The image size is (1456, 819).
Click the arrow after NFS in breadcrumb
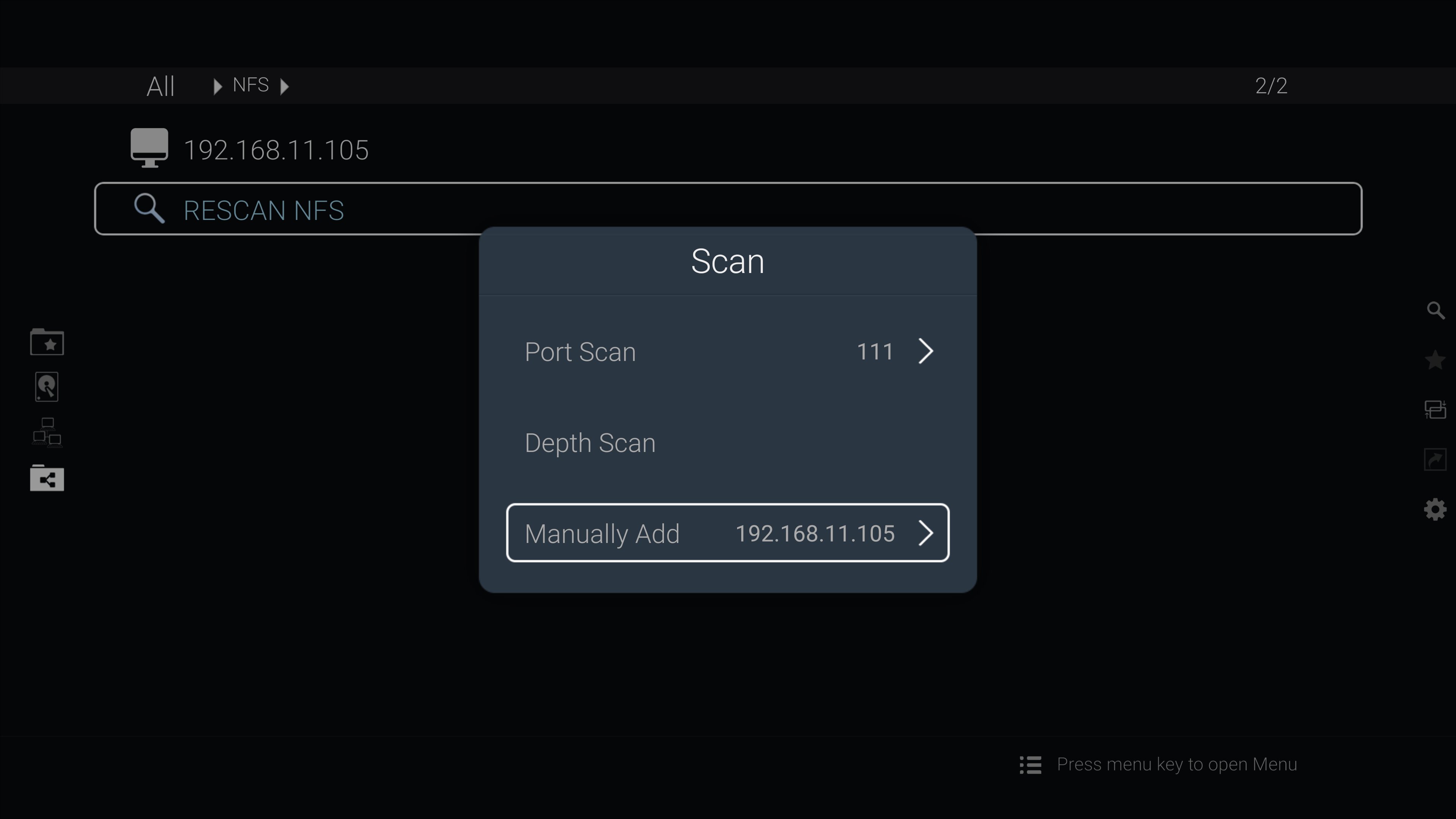(x=285, y=86)
